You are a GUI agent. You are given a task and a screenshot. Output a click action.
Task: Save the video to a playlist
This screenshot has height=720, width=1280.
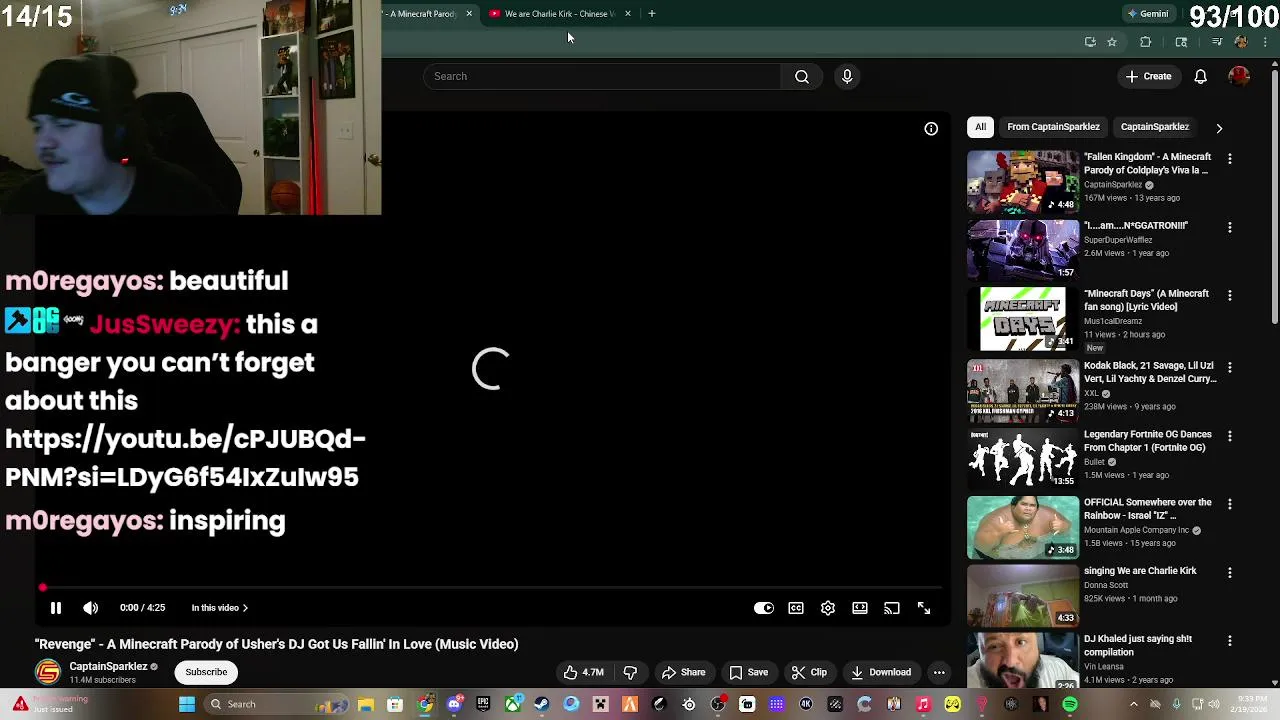748,672
